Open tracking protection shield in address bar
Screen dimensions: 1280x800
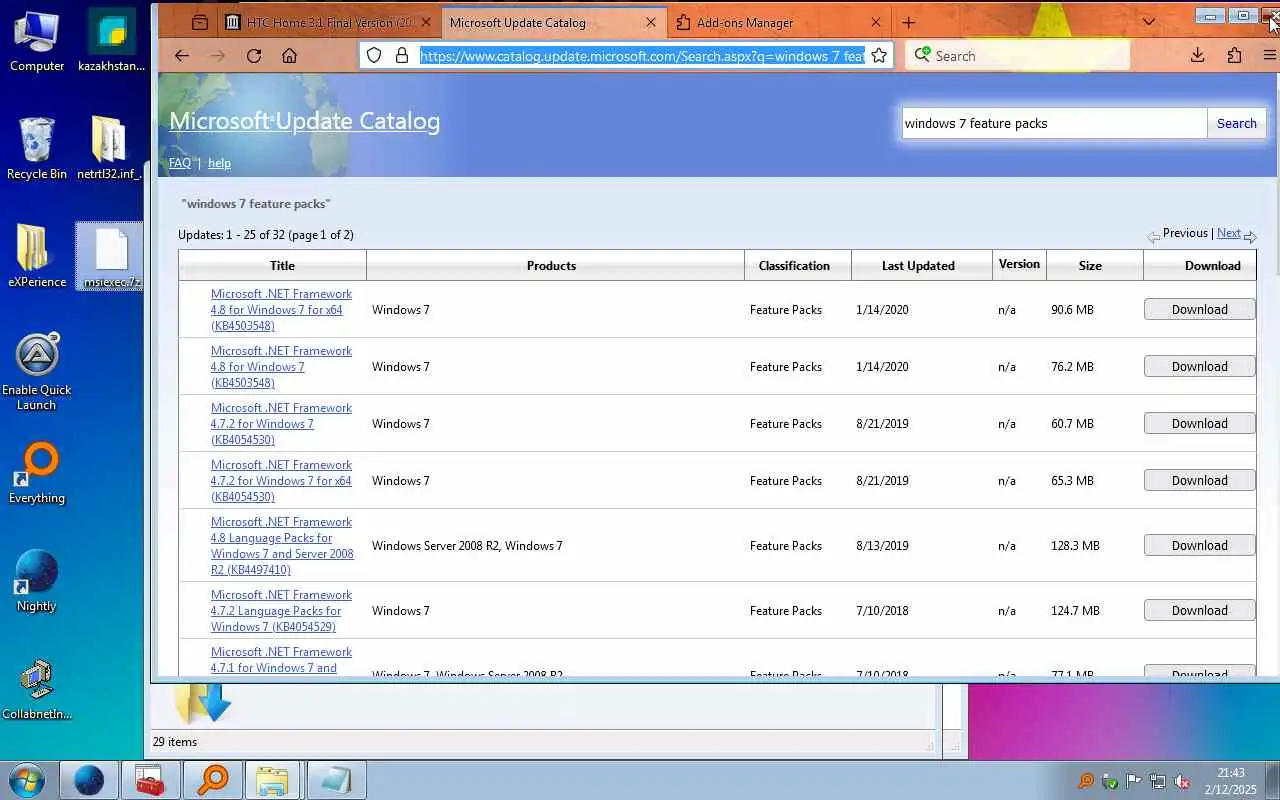(374, 56)
